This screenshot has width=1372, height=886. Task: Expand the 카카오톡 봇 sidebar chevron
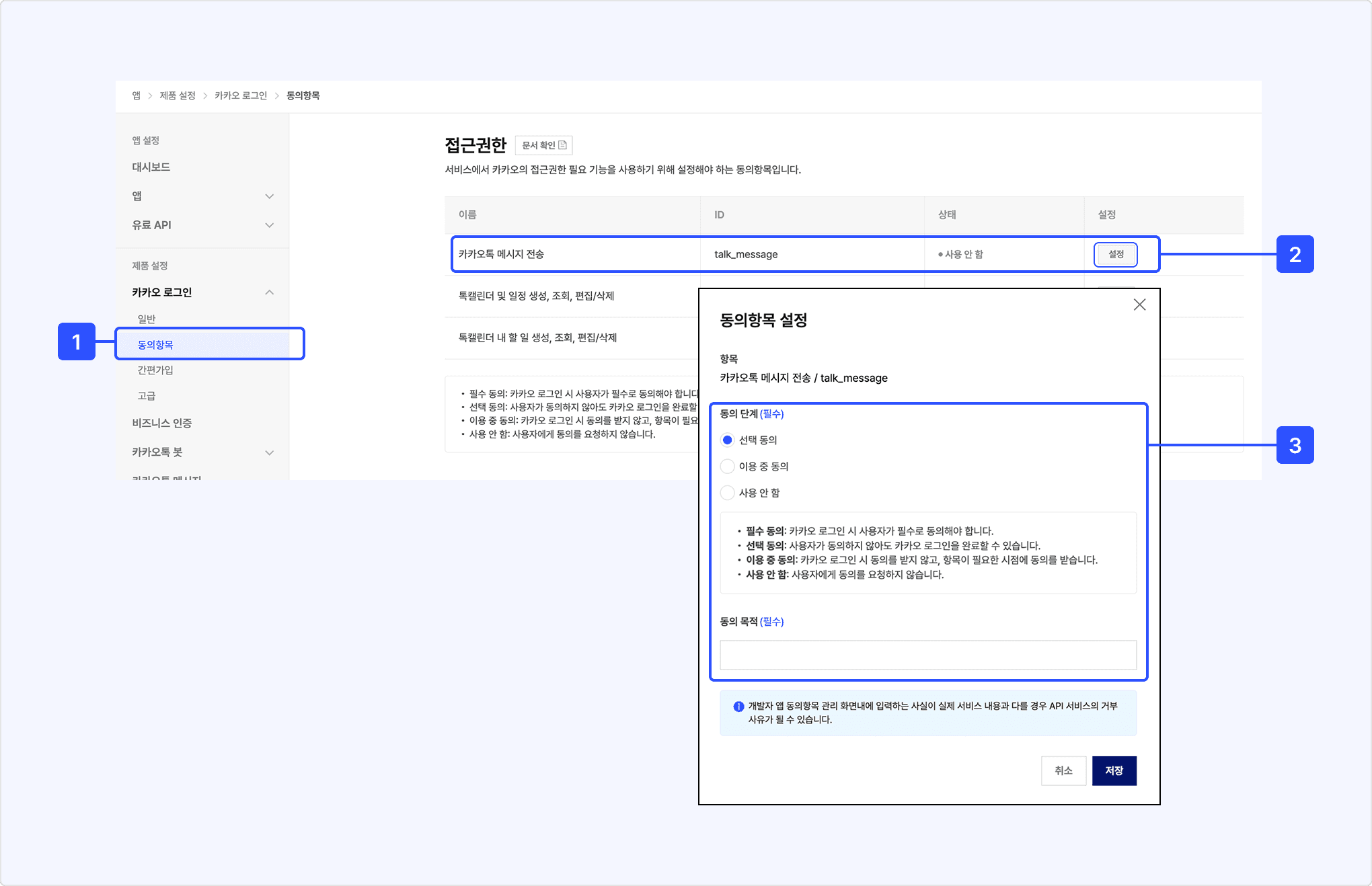(270, 452)
